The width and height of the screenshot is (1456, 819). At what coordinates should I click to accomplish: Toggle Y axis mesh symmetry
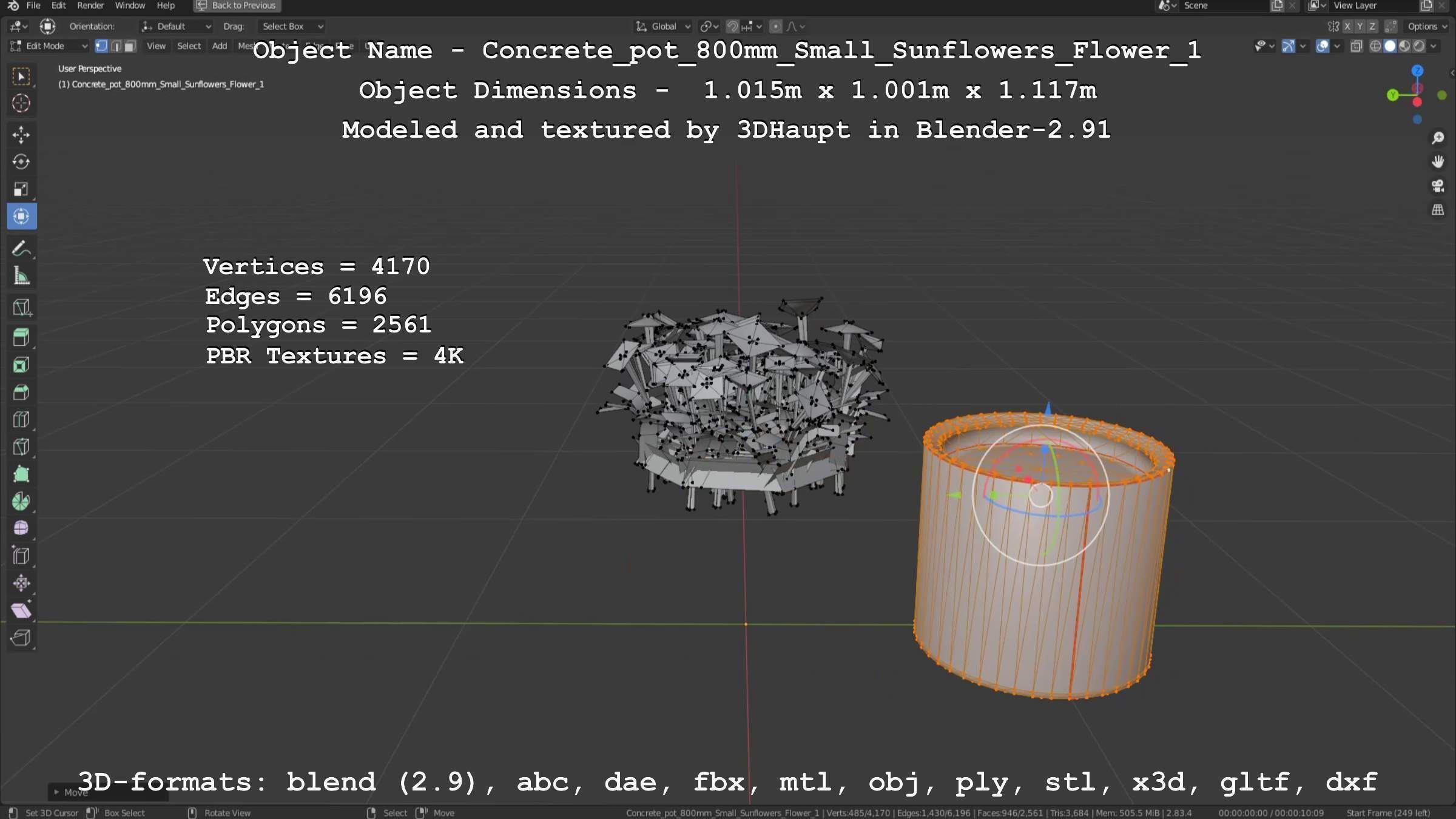pyautogui.click(x=1360, y=27)
